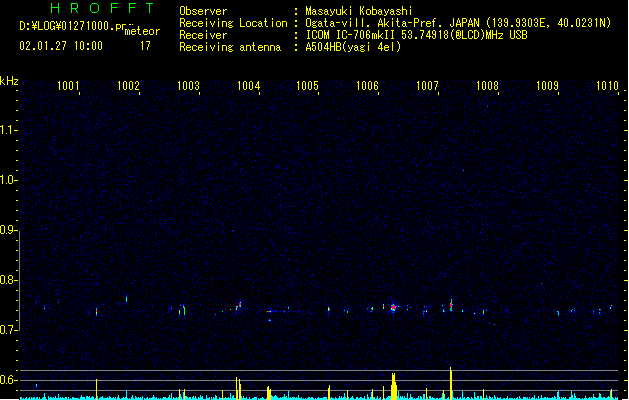Click the 0.6 frequency axis label
This screenshot has height=400, width=629.
pos(9,380)
